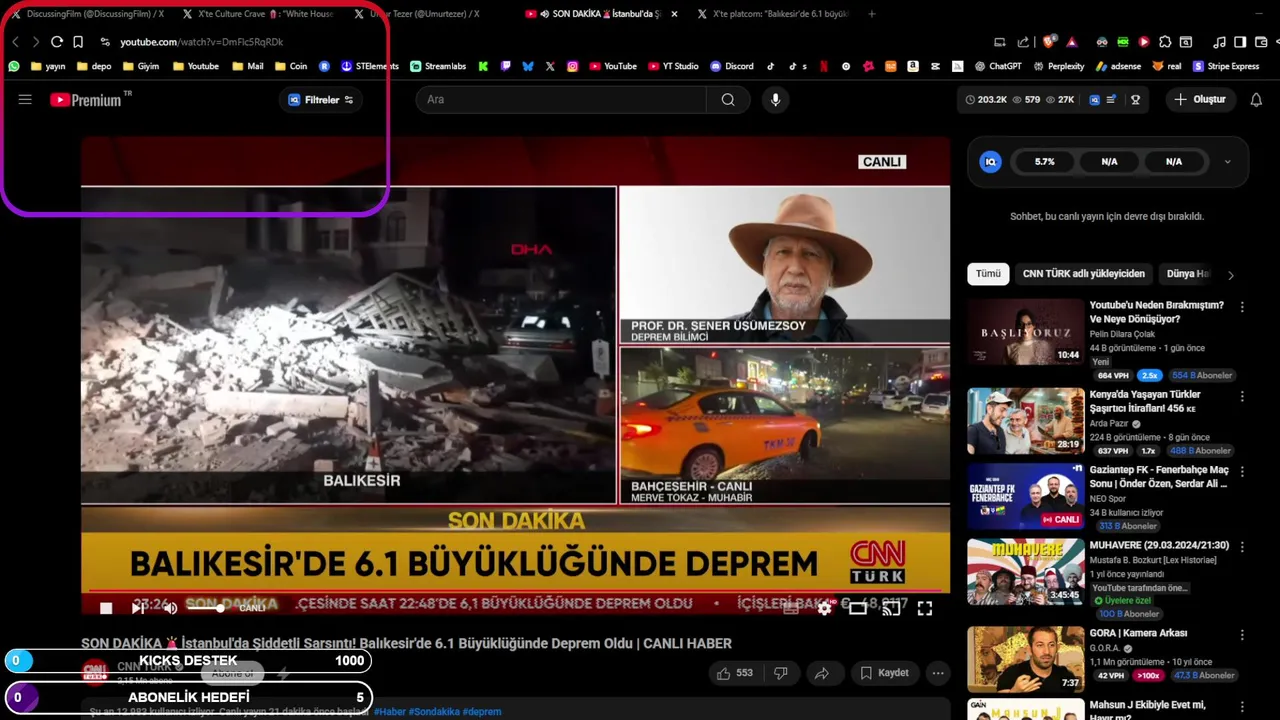Cast the video to a device

click(891, 608)
